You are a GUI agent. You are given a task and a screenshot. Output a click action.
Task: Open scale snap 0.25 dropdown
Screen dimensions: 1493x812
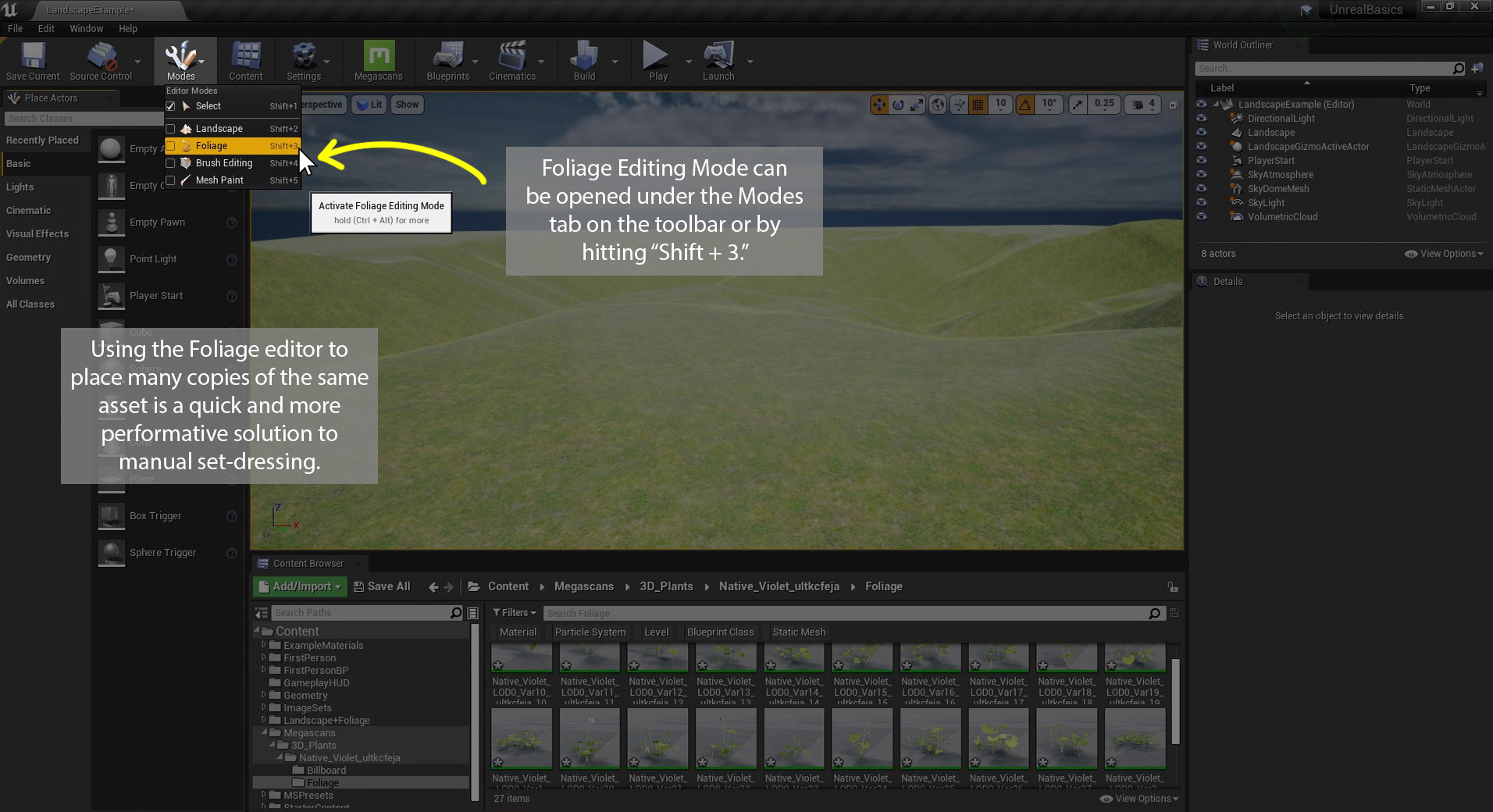click(x=1104, y=105)
